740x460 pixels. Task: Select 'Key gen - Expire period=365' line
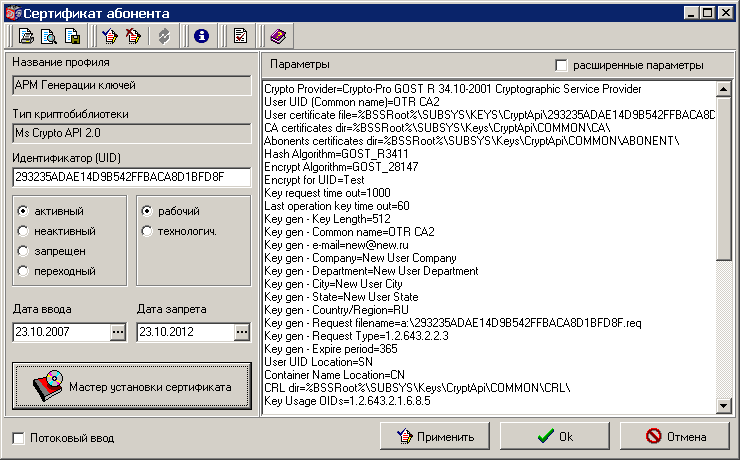point(330,349)
